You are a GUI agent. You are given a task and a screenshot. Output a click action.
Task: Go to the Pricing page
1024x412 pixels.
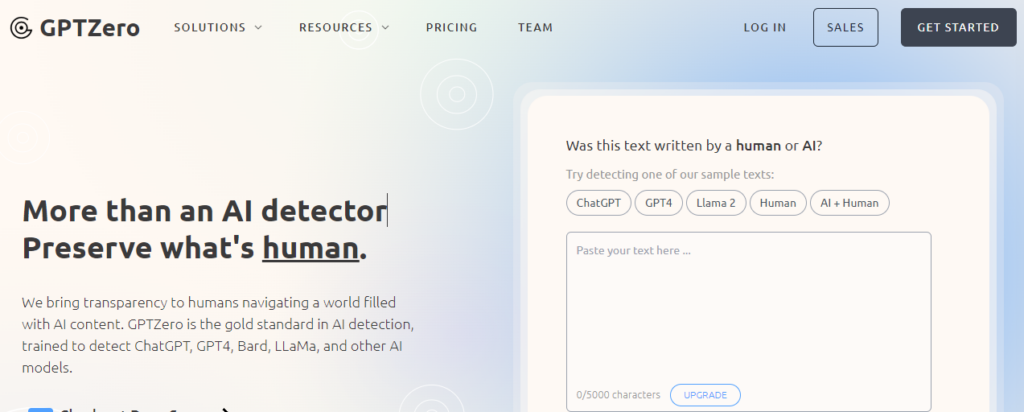pos(451,27)
